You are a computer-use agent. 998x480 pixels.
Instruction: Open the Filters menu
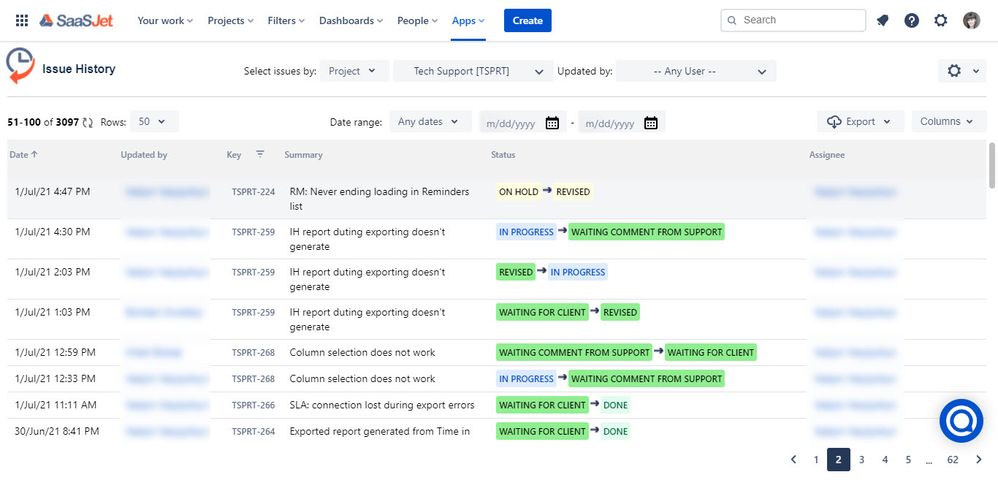point(286,20)
